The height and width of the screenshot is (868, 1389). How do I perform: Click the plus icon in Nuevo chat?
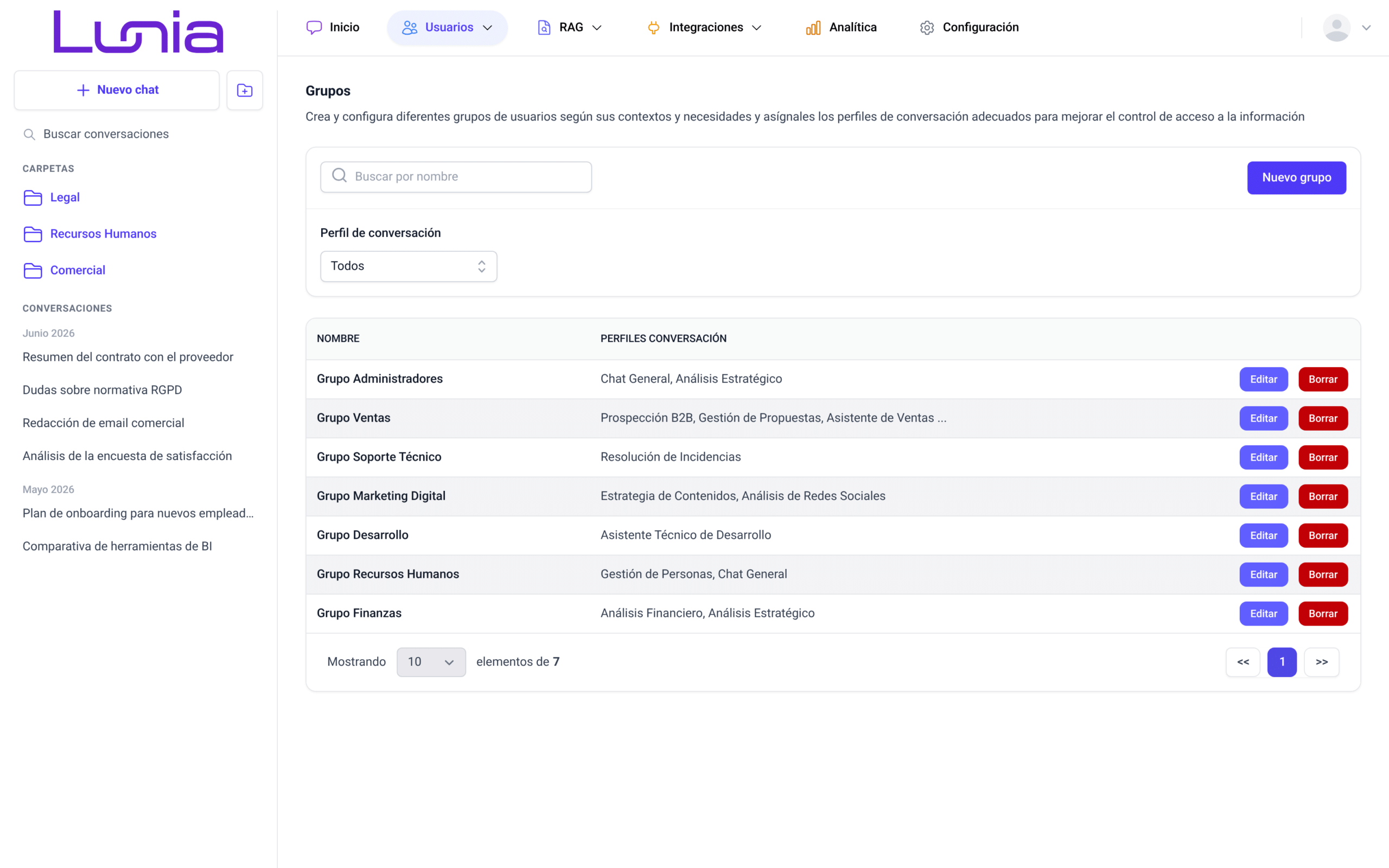click(x=83, y=90)
